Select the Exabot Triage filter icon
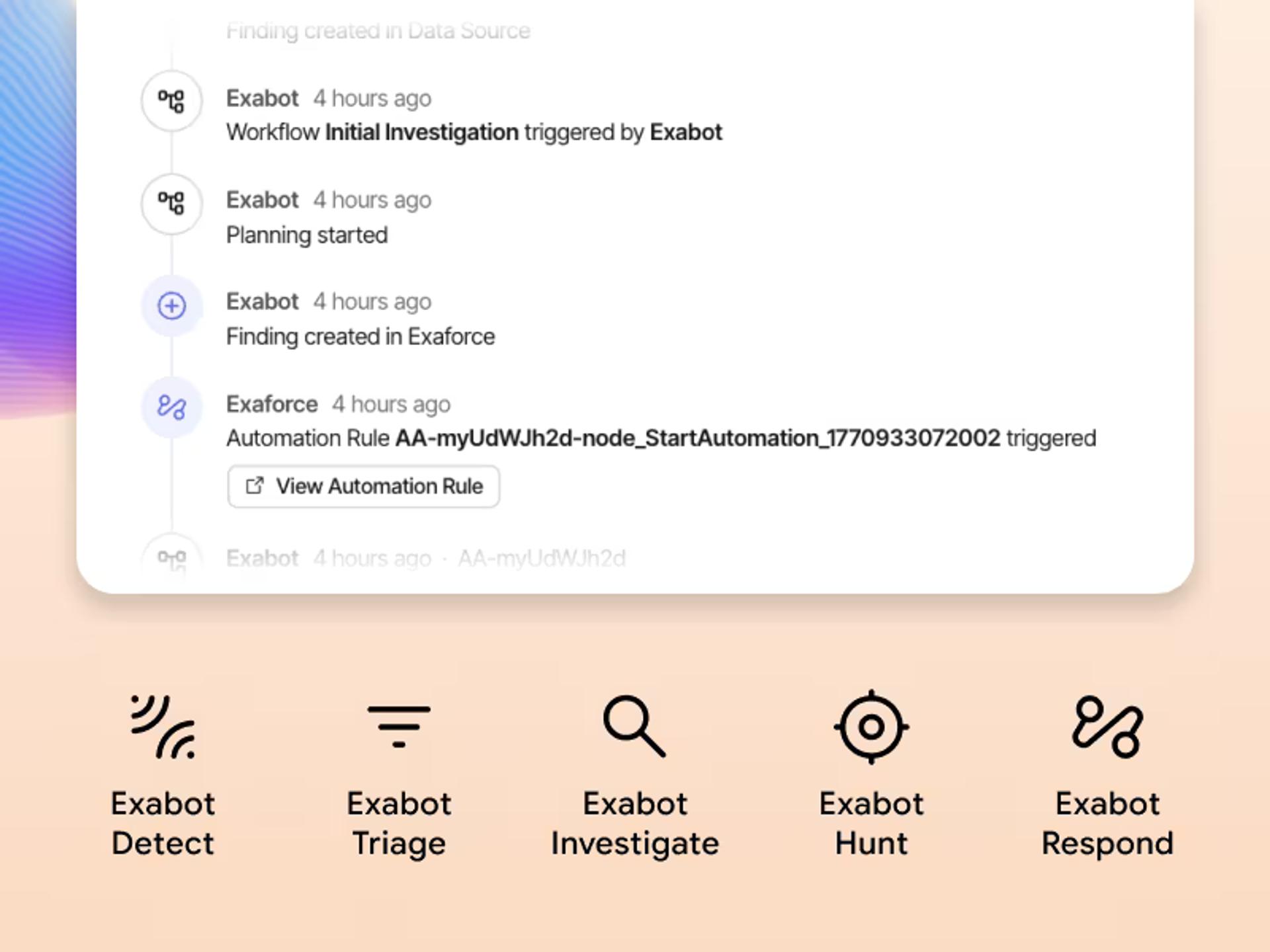Image resolution: width=1270 pixels, height=952 pixels. [399, 727]
